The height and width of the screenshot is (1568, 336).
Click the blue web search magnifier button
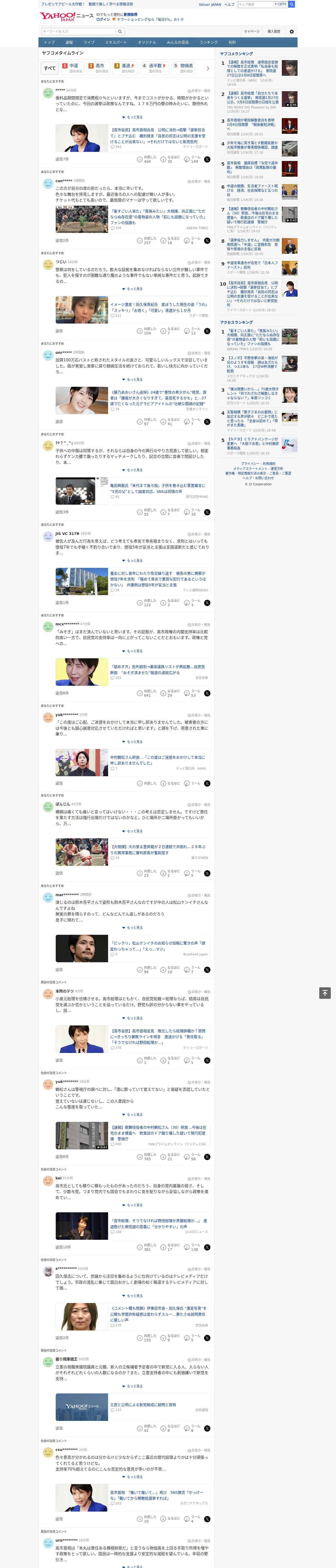[x=292, y=4]
